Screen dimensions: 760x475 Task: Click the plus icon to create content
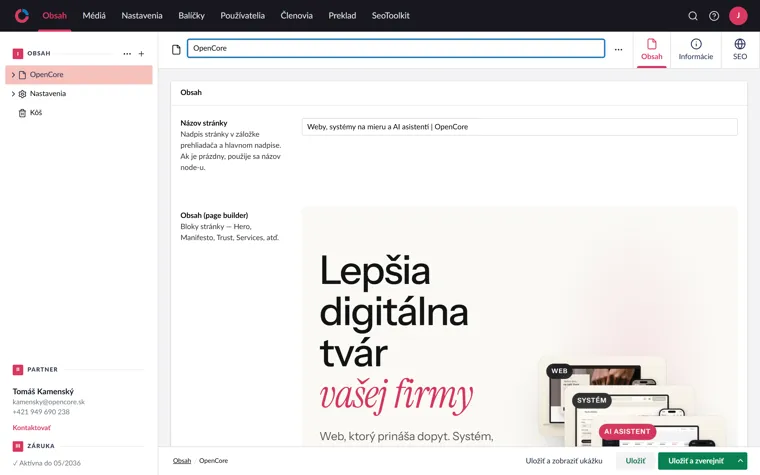142,54
